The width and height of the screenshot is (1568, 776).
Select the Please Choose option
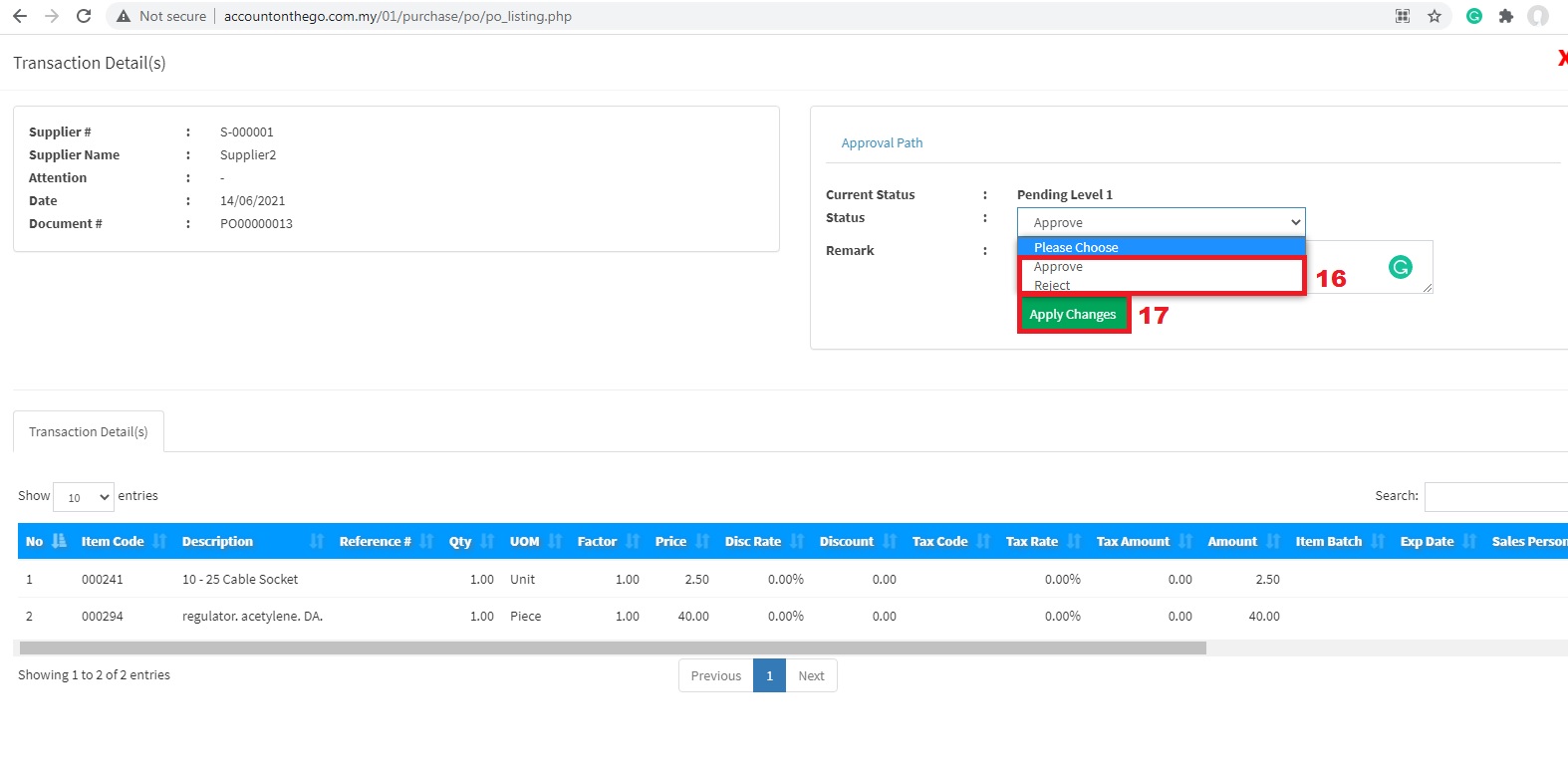point(1076,247)
